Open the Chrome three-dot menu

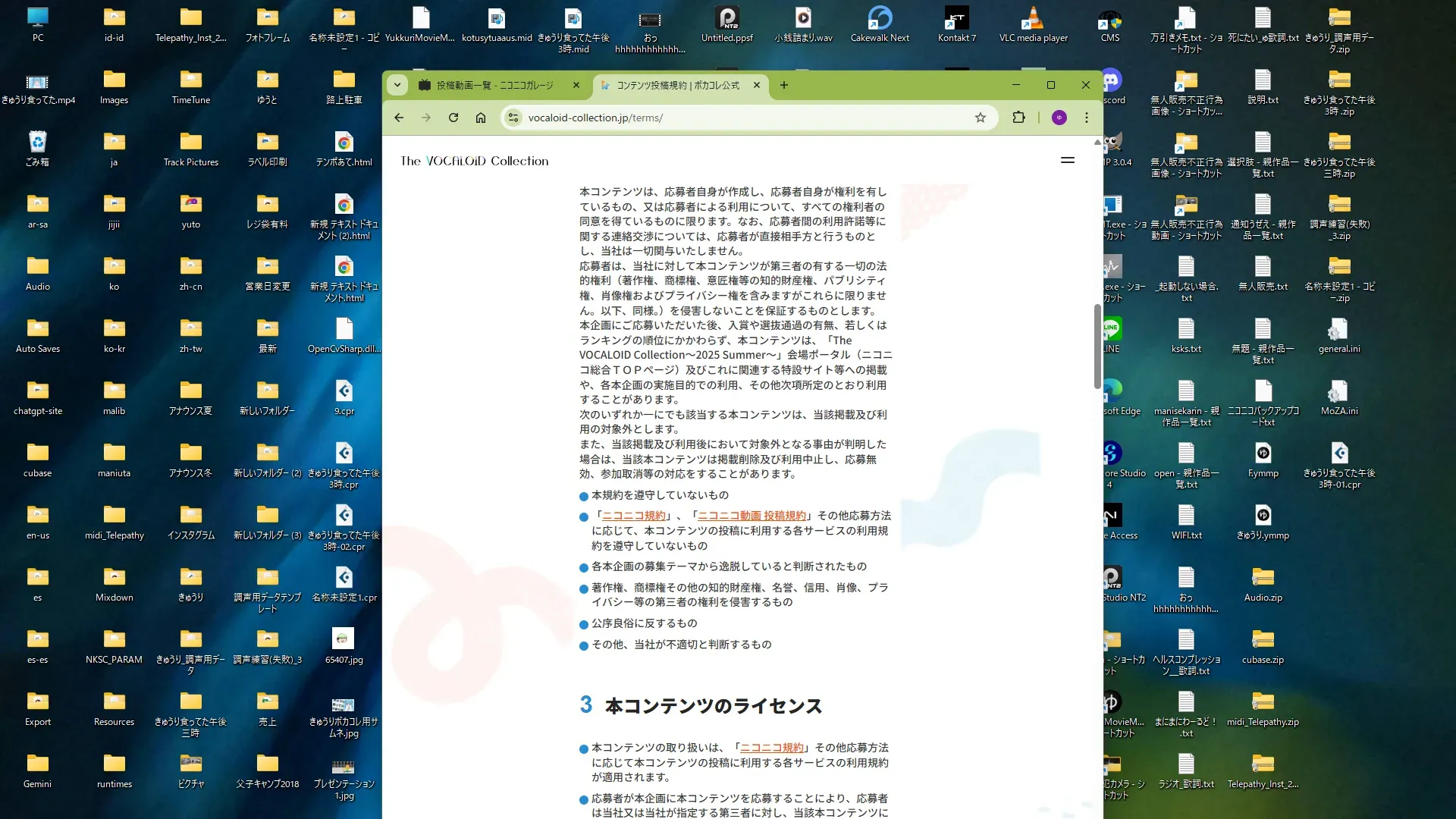click(x=1087, y=118)
